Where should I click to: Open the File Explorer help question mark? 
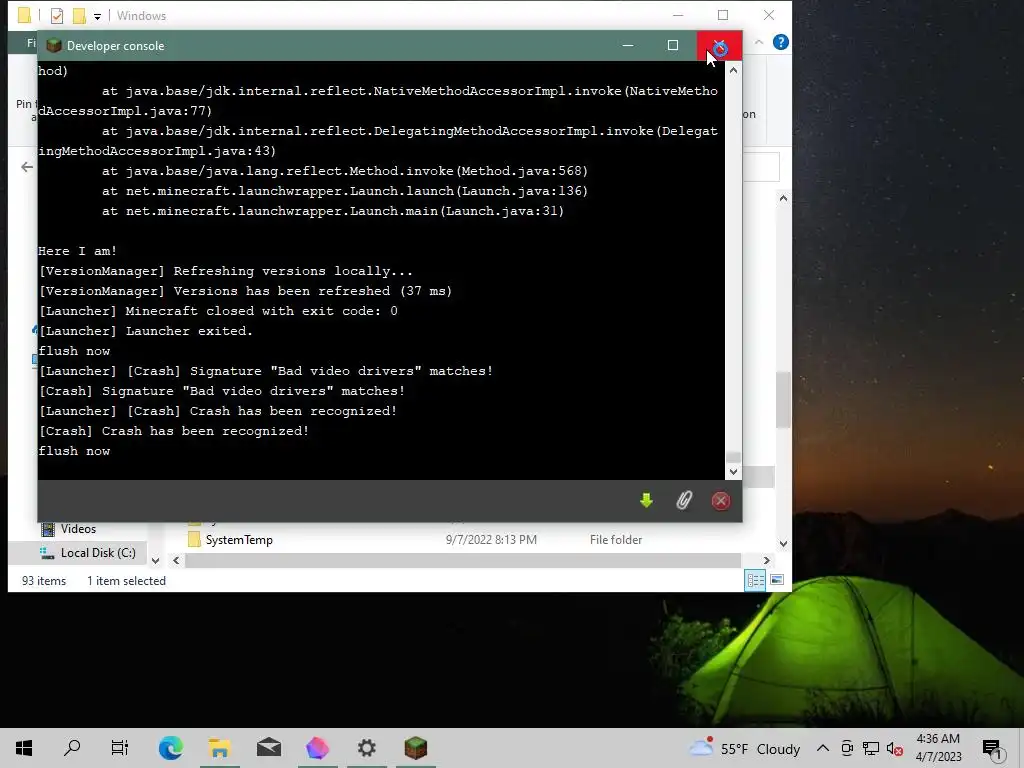pyautogui.click(x=780, y=42)
